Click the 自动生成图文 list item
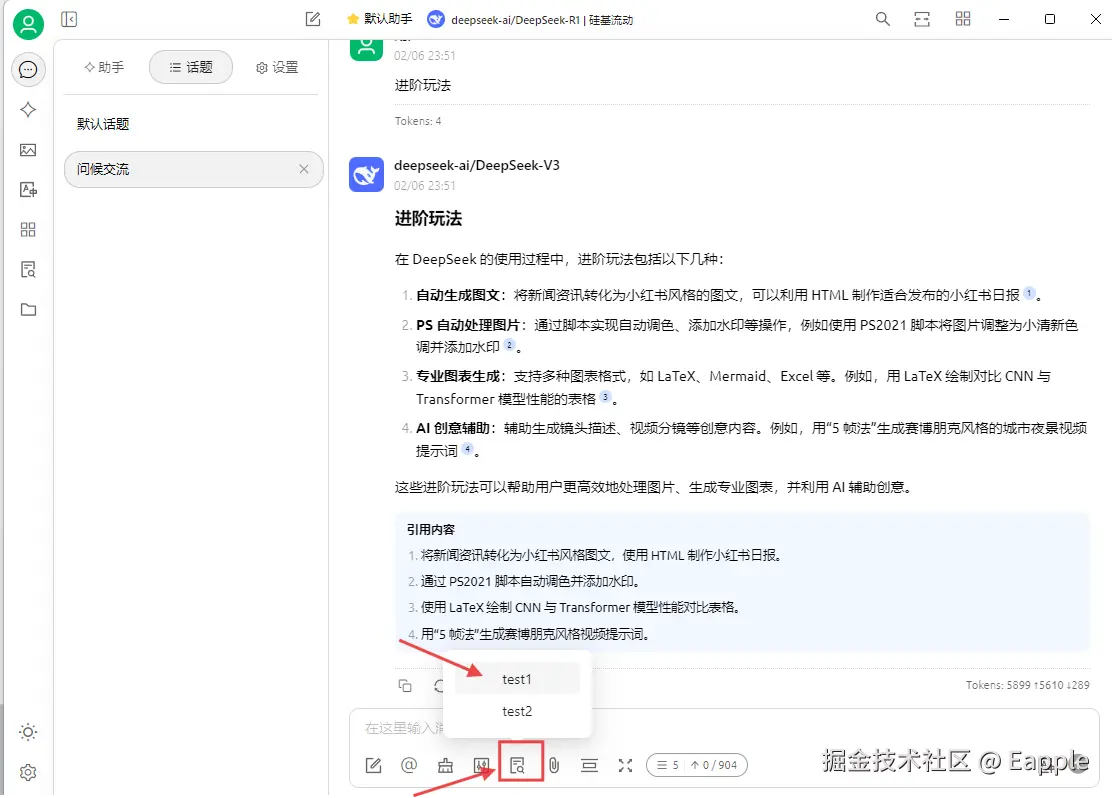 click(x=728, y=295)
